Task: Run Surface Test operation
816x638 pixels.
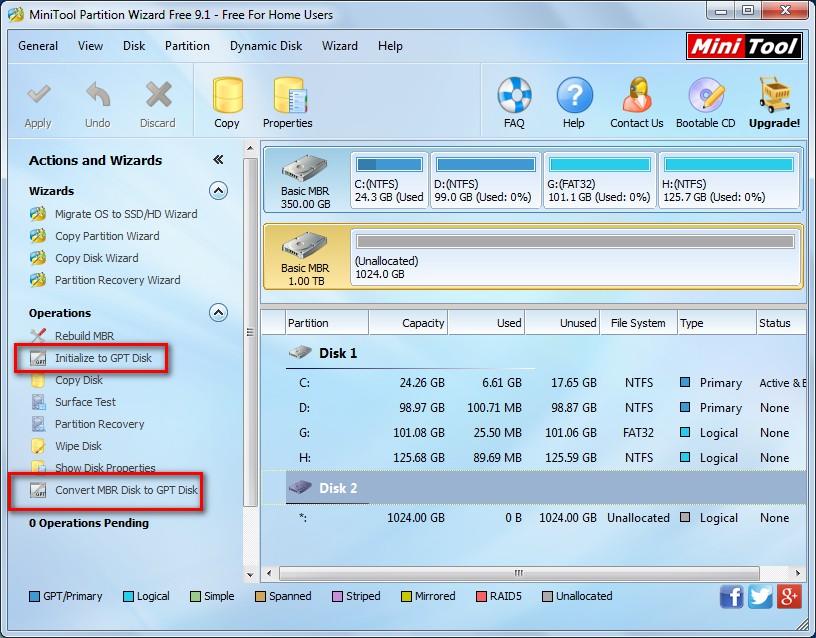Action: click(85, 402)
